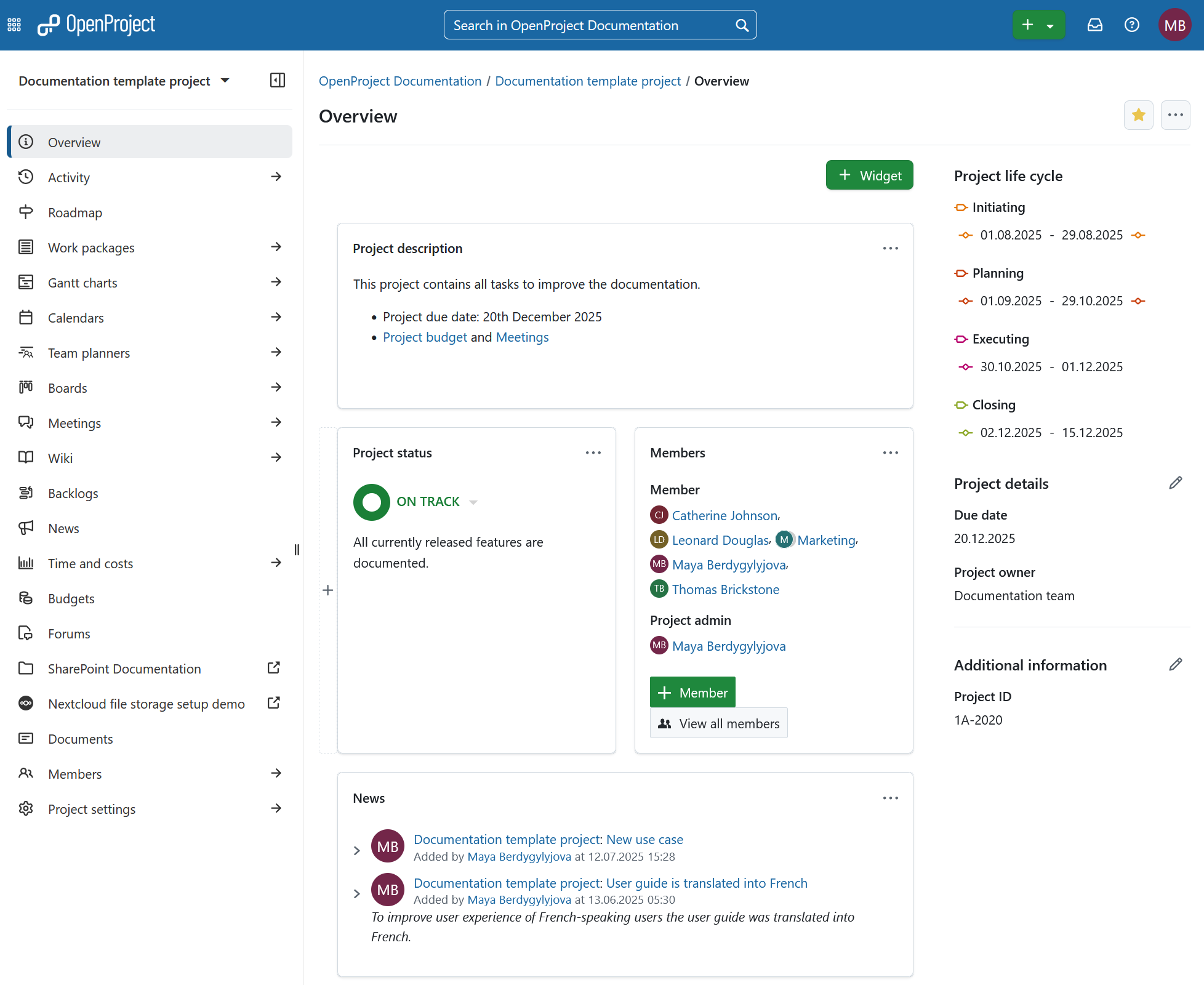
Task: Toggle the favorite star for this project
Action: click(x=1138, y=115)
